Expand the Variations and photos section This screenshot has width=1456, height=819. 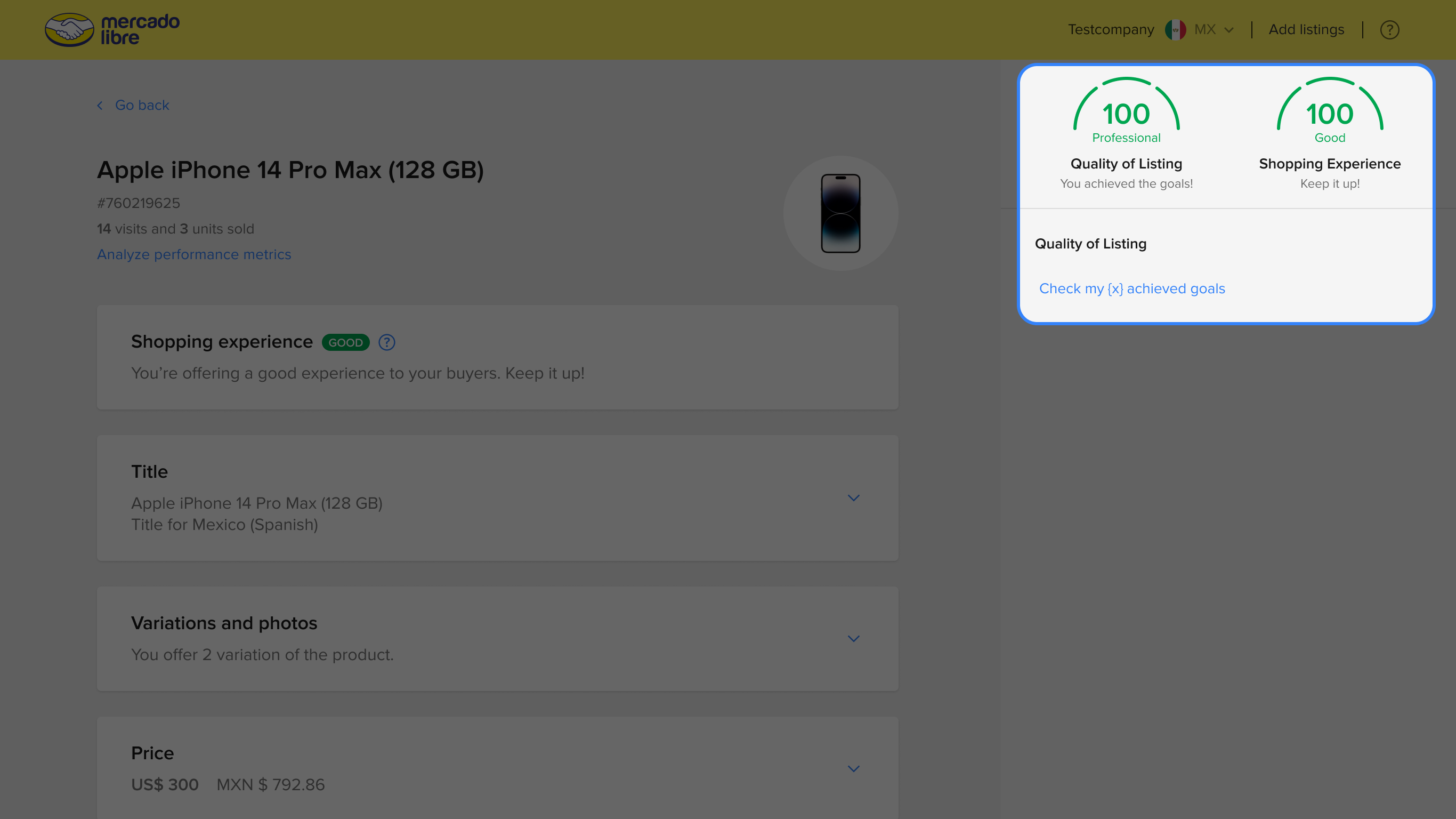[853, 639]
